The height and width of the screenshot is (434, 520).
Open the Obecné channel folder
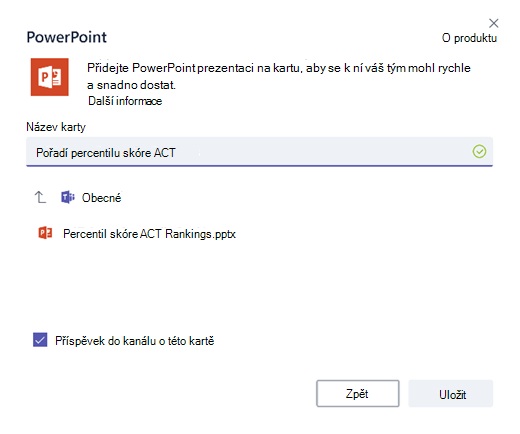click(x=101, y=198)
